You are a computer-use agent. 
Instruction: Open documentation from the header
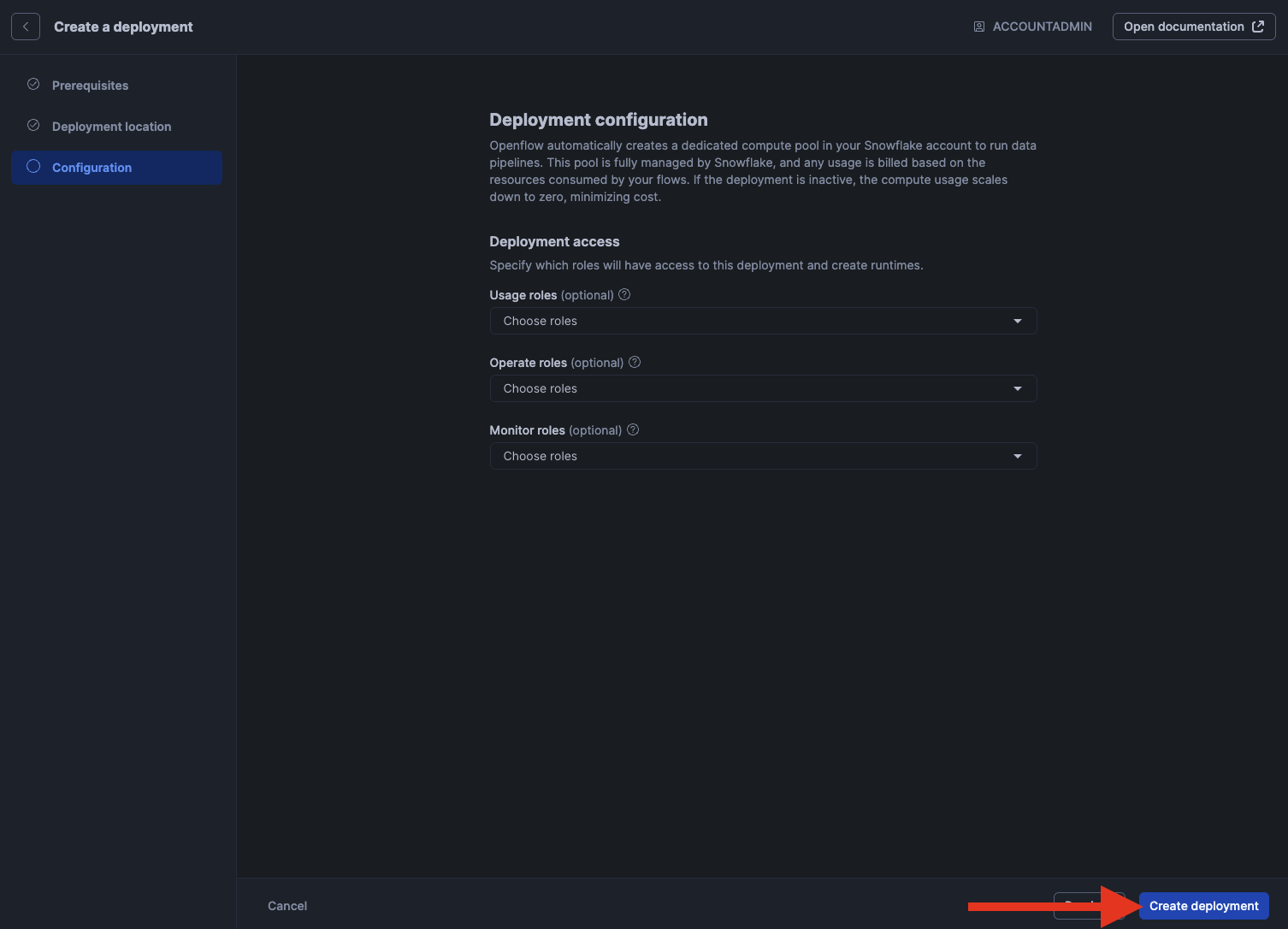tap(1184, 27)
